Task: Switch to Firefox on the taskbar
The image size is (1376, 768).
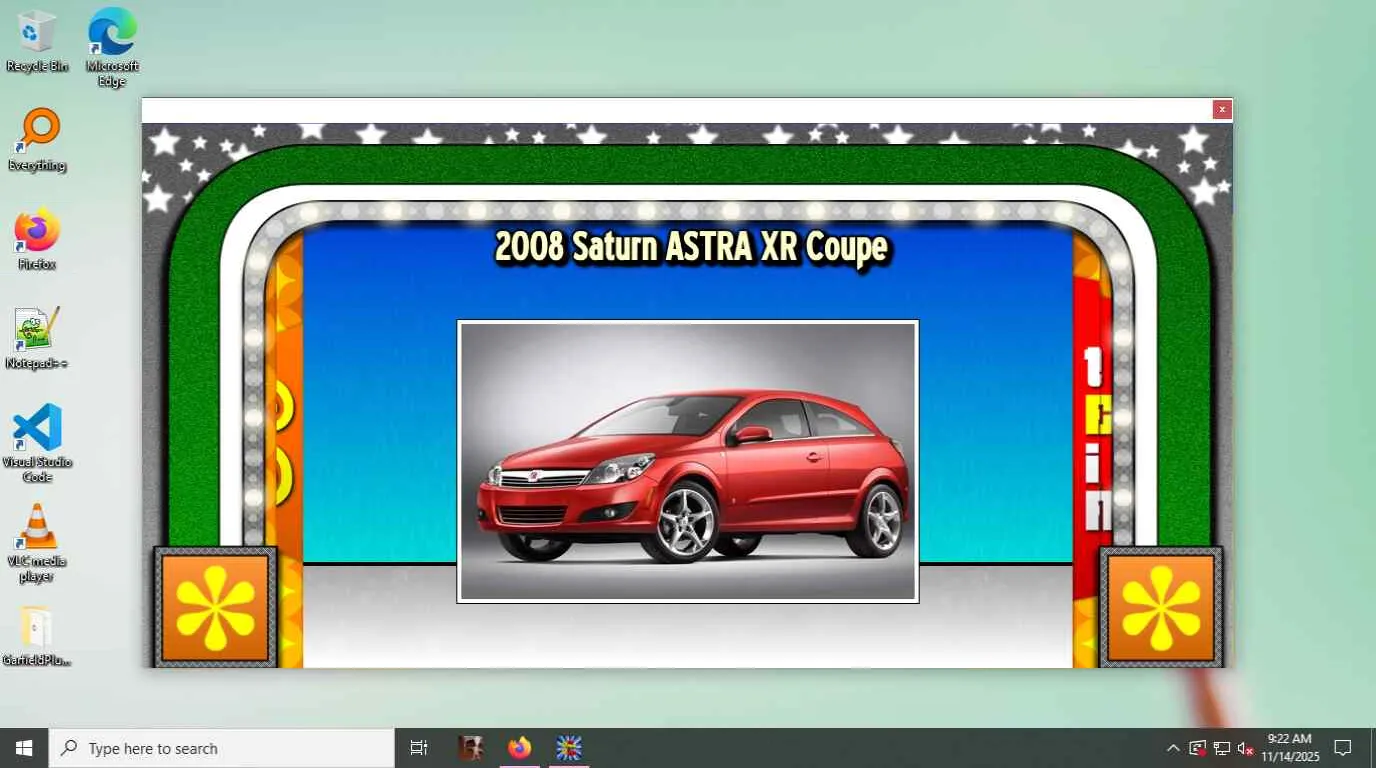Action: point(519,748)
